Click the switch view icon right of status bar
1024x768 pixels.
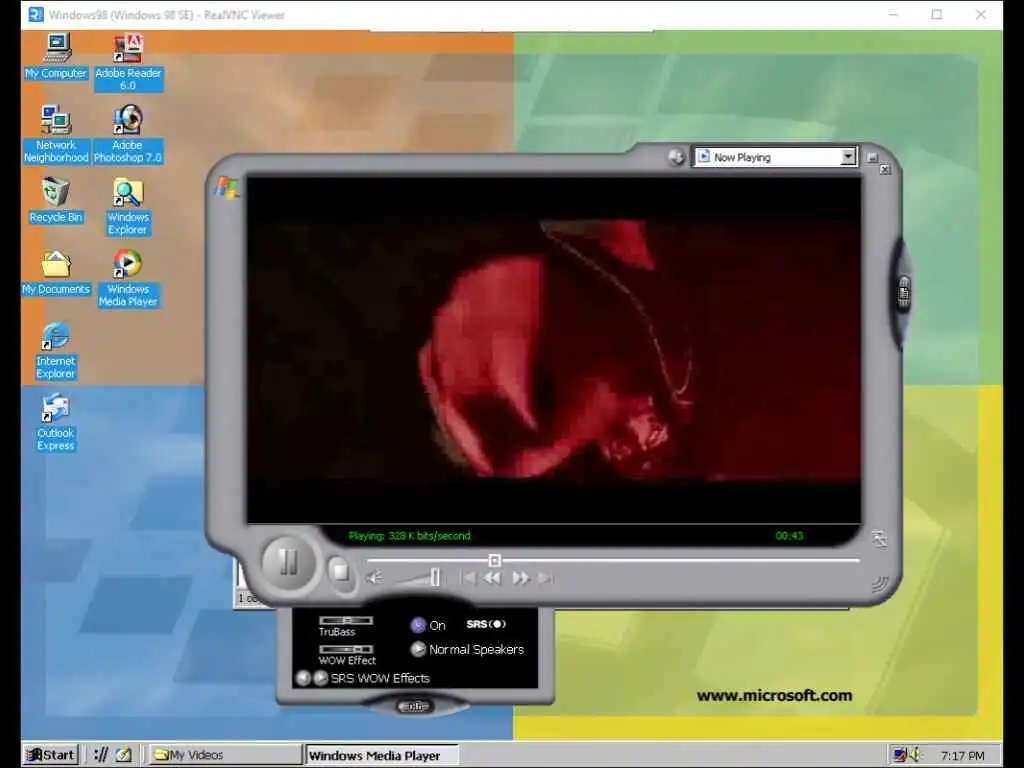point(879,539)
